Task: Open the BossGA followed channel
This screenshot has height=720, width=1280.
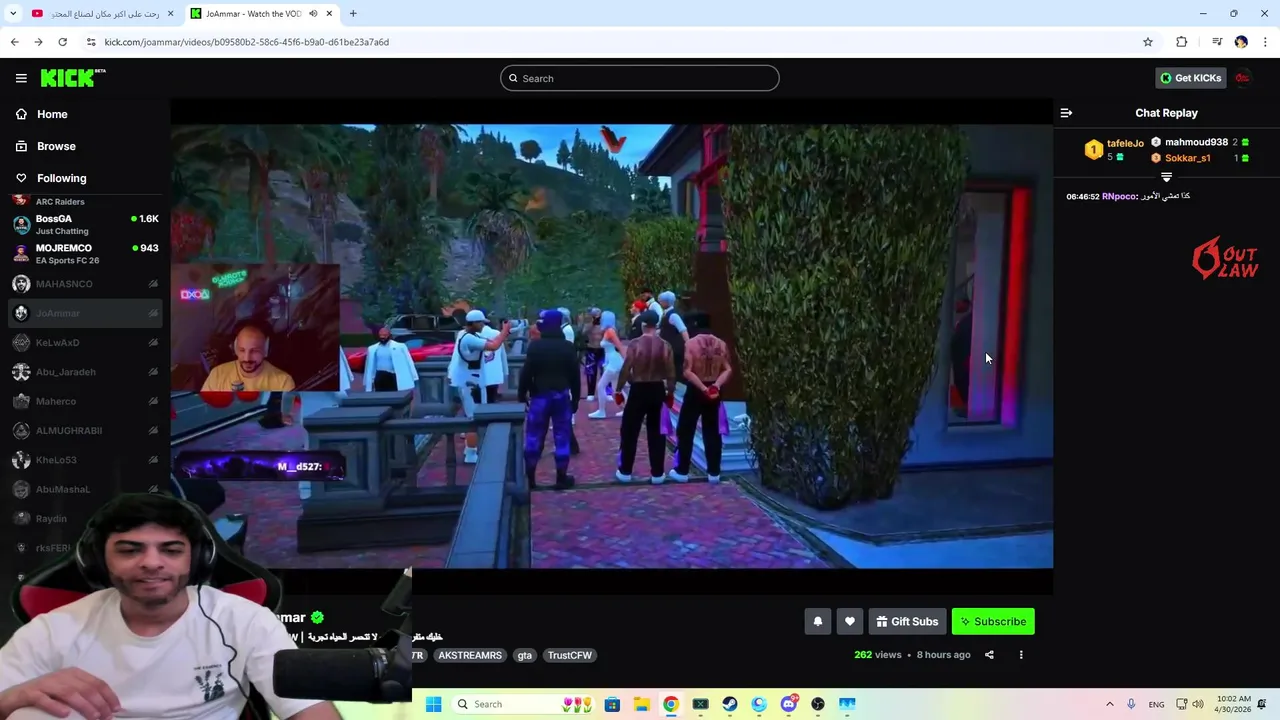Action: (85, 224)
